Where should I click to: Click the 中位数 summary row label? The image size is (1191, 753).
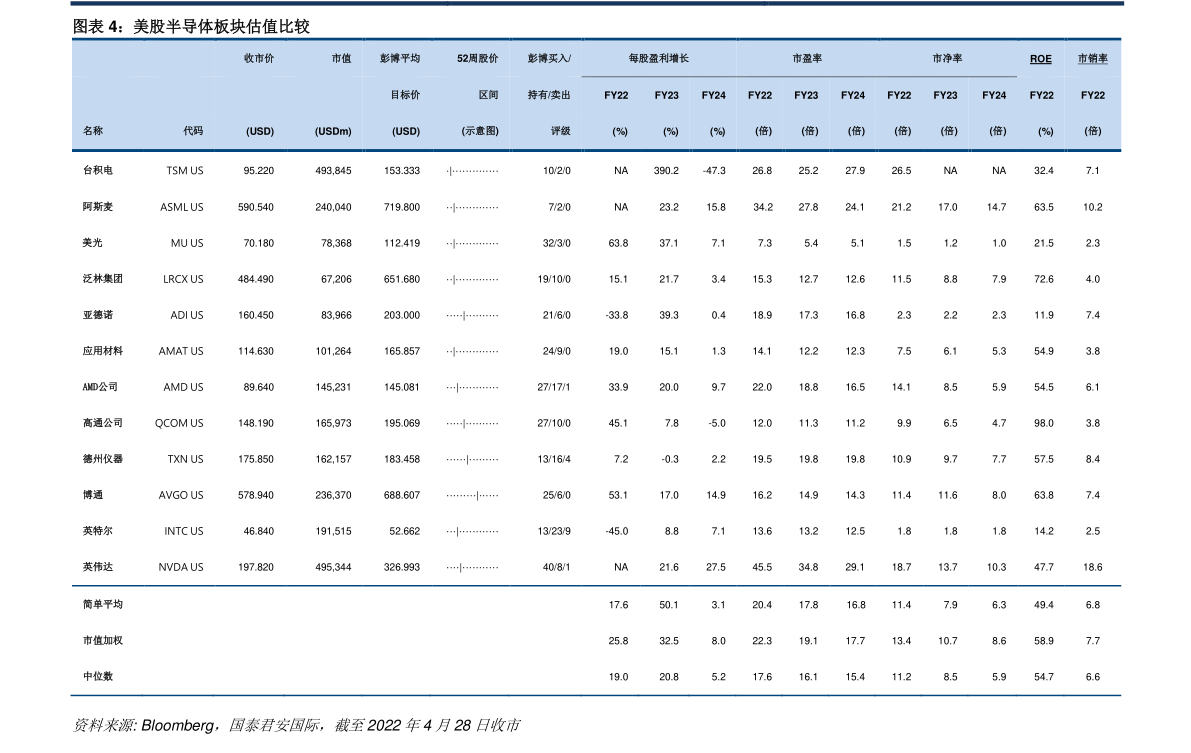tap(97, 676)
